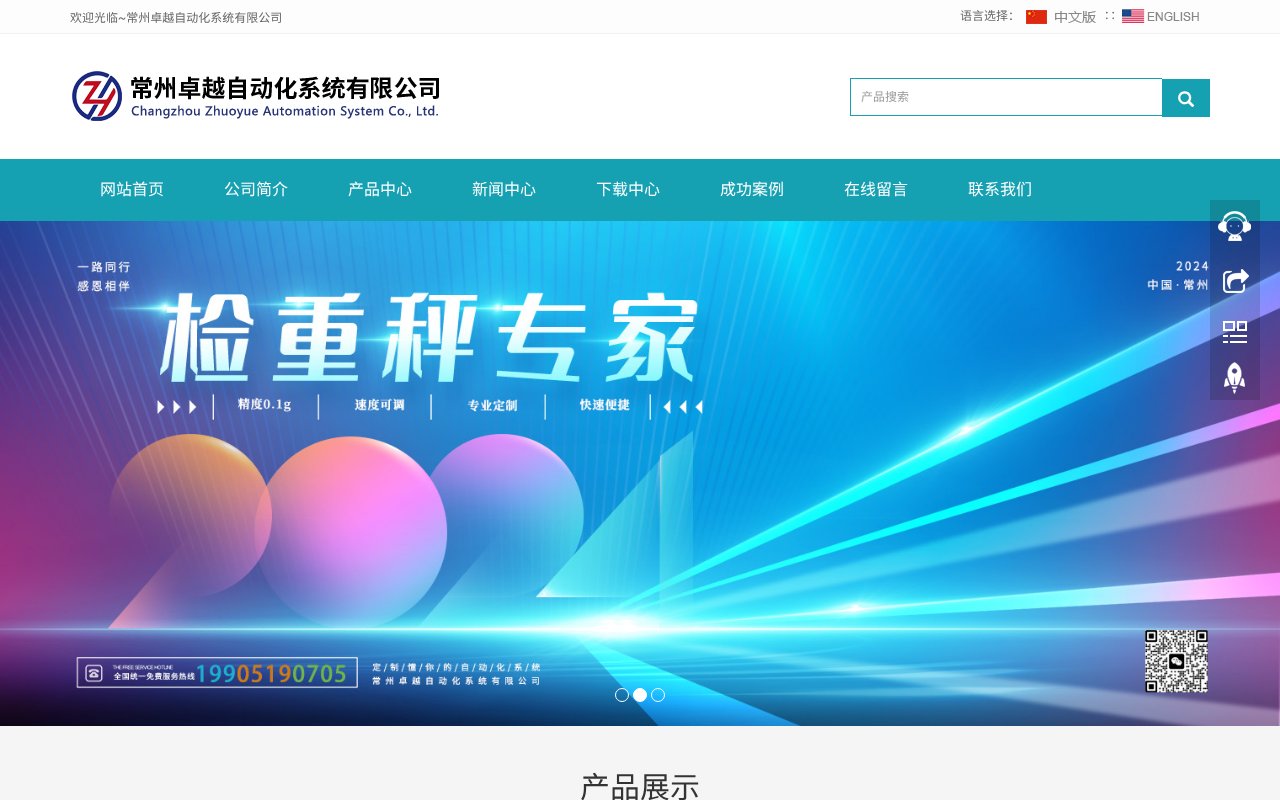Open the 新闻中心 menu
The image size is (1280, 800).
pos(504,189)
